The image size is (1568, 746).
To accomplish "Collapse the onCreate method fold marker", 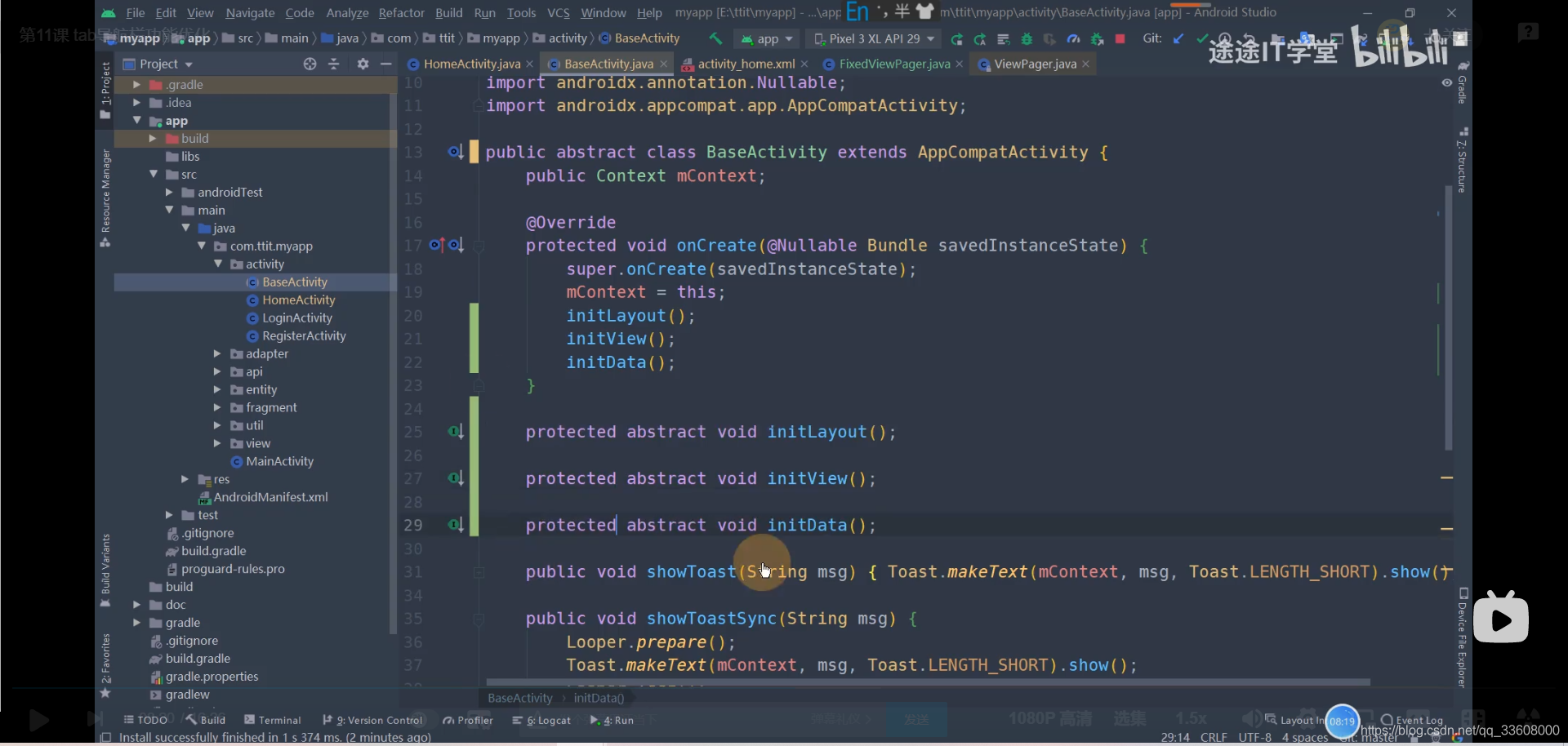I will (479, 246).
